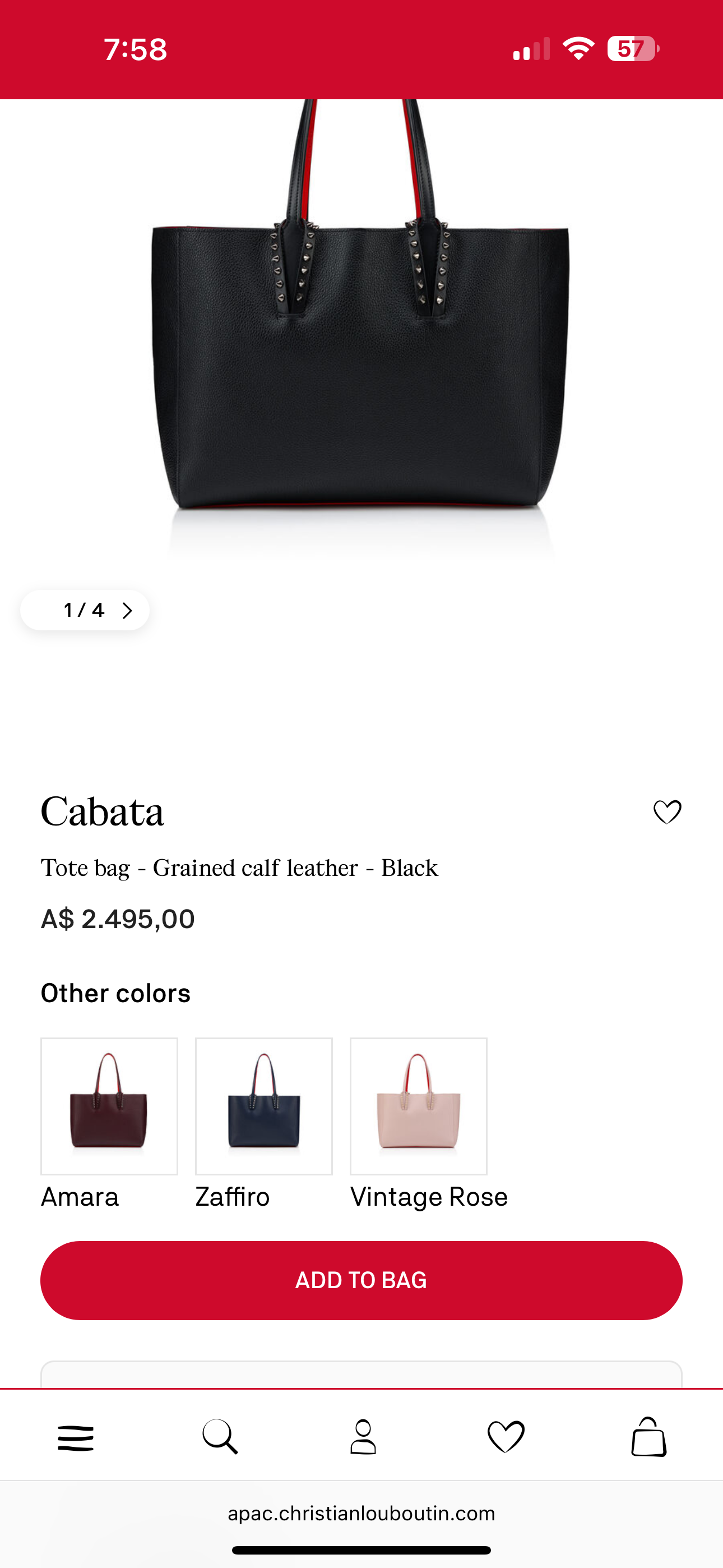
Task: View the Vintage Rose bag thumbnail
Action: tap(418, 1106)
